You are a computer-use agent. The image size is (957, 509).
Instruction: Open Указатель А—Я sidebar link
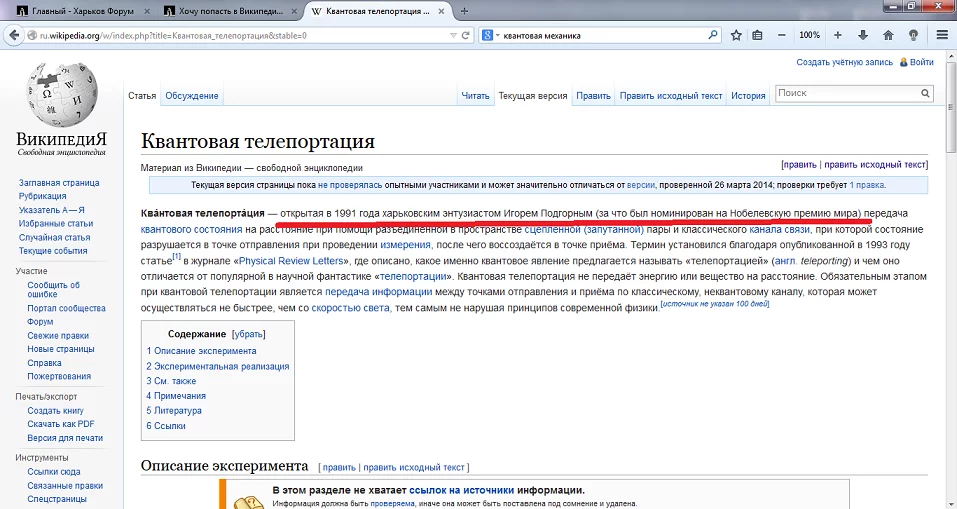point(52,210)
